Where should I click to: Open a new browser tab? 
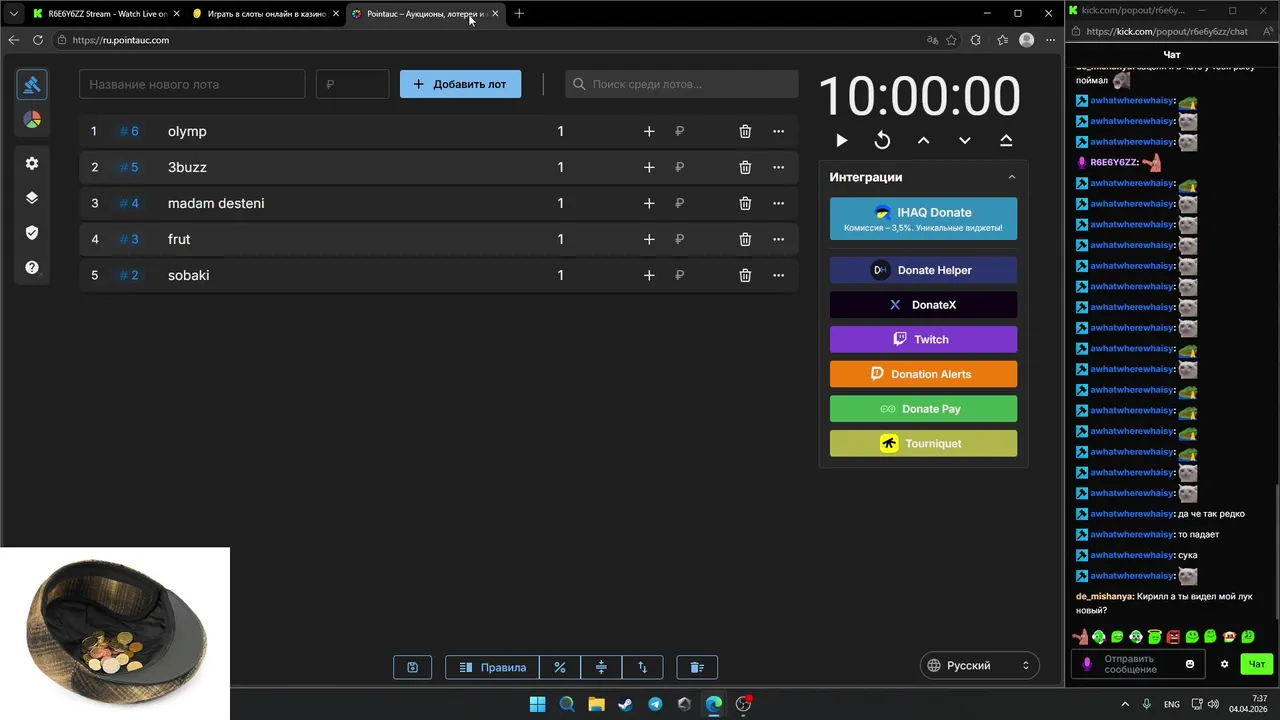pyautogui.click(x=519, y=14)
